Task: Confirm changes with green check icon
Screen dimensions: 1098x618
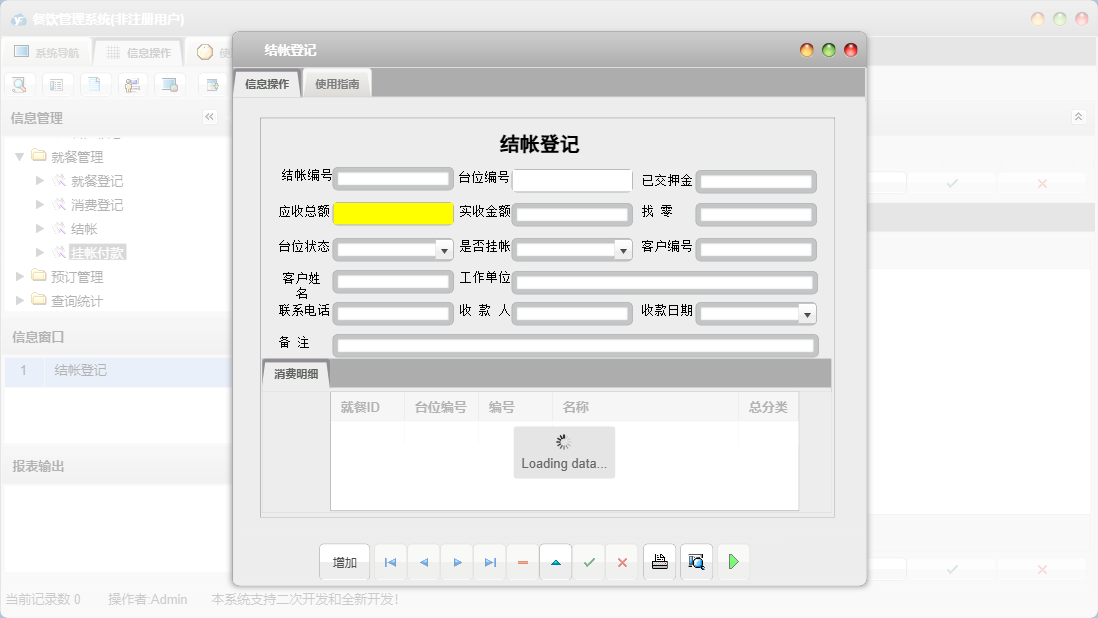Action: point(588,562)
